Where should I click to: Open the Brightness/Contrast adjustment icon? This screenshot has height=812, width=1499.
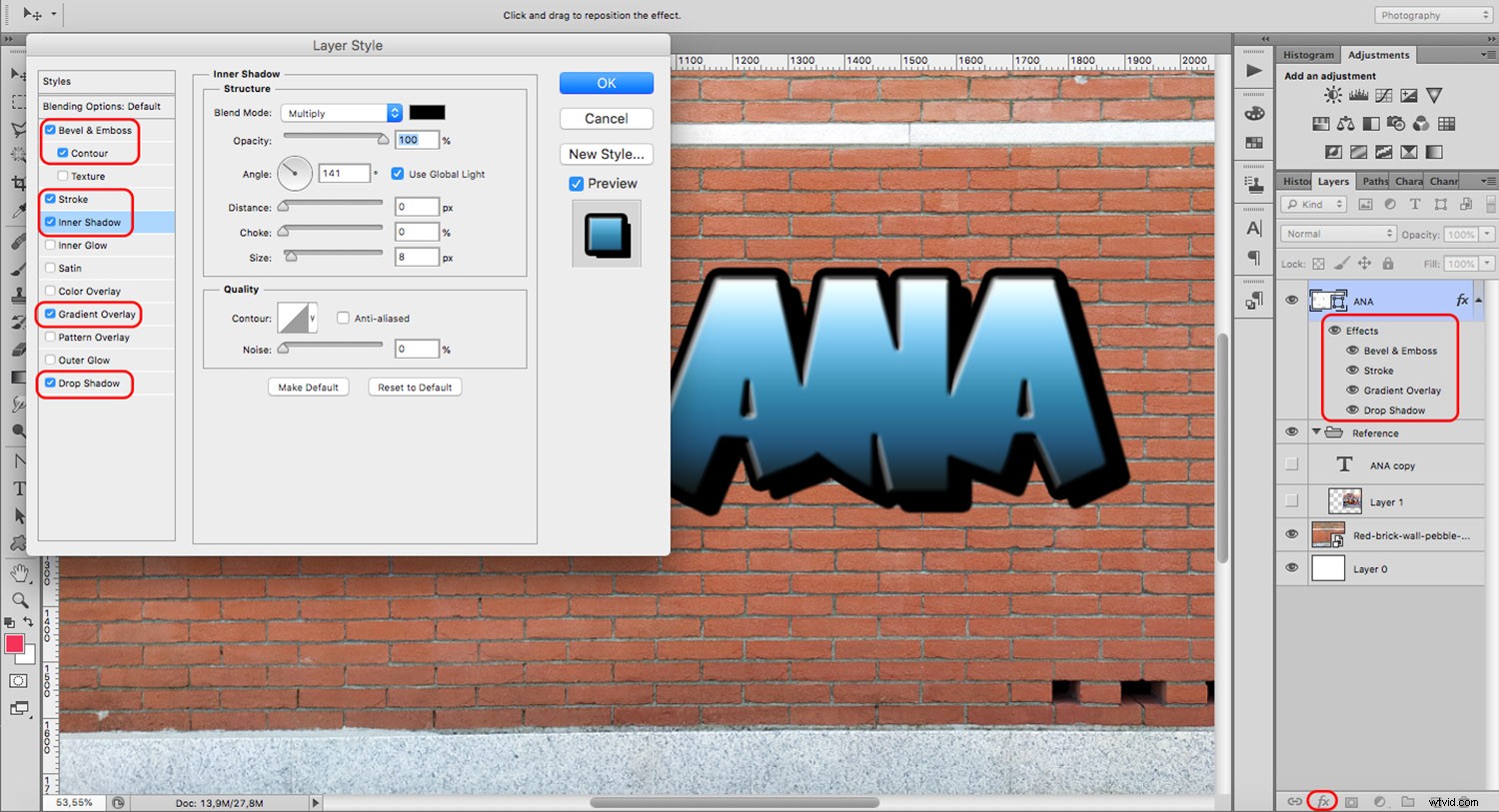[x=1332, y=95]
